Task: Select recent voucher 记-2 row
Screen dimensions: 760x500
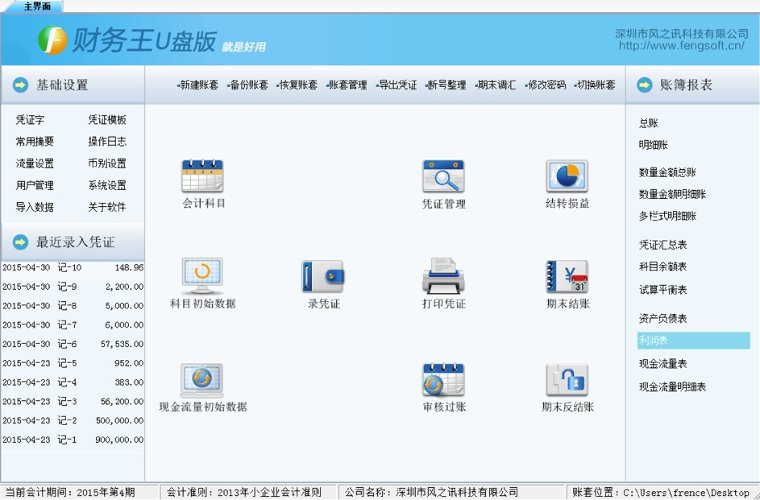Action: (x=72, y=421)
